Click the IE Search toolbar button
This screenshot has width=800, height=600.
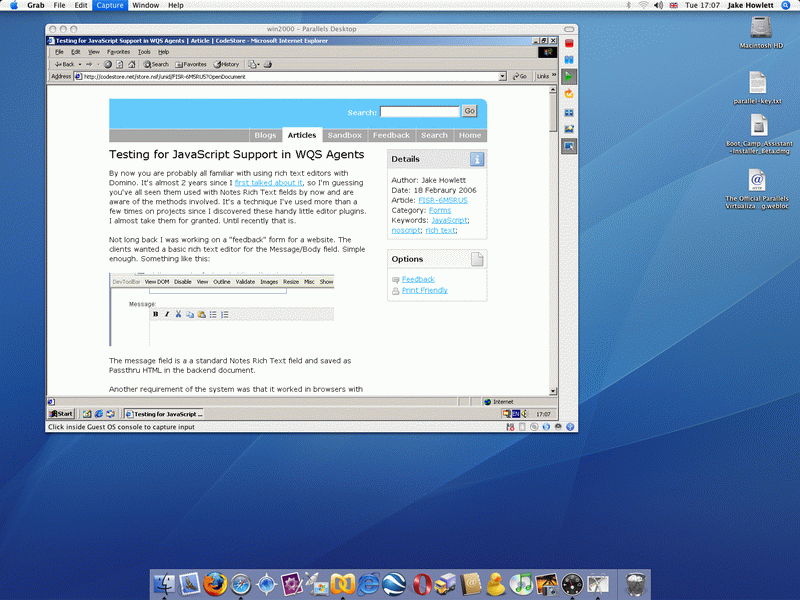(156, 64)
